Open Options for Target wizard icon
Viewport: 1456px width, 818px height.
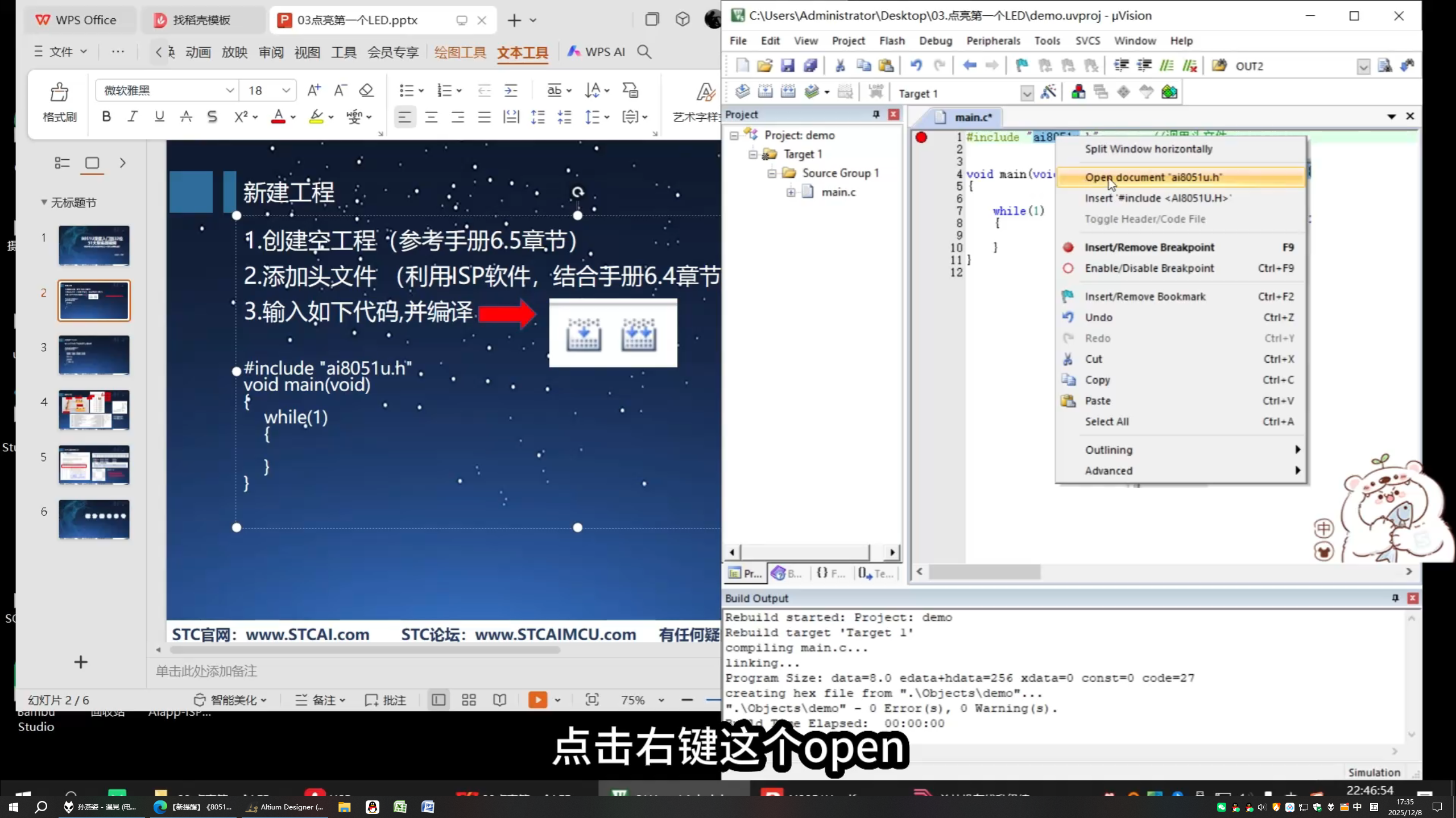click(x=1049, y=92)
